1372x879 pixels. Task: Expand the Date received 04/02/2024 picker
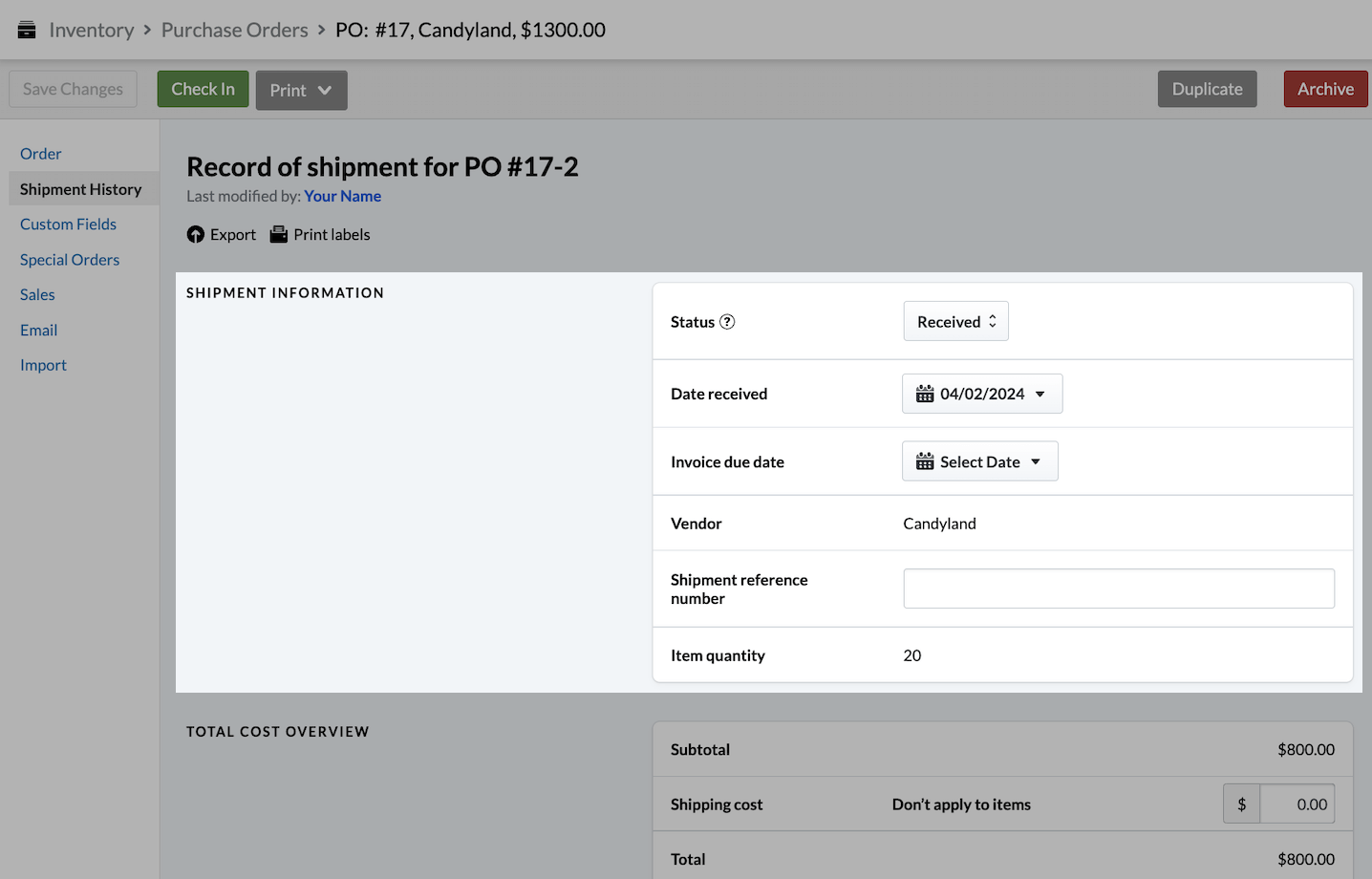(x=982, y=395)
